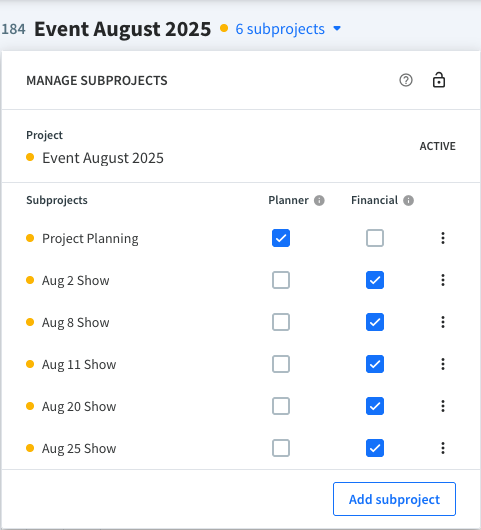Click the Financial info icon
This screenshot has width=481, height=530.
tap(408, 200)
